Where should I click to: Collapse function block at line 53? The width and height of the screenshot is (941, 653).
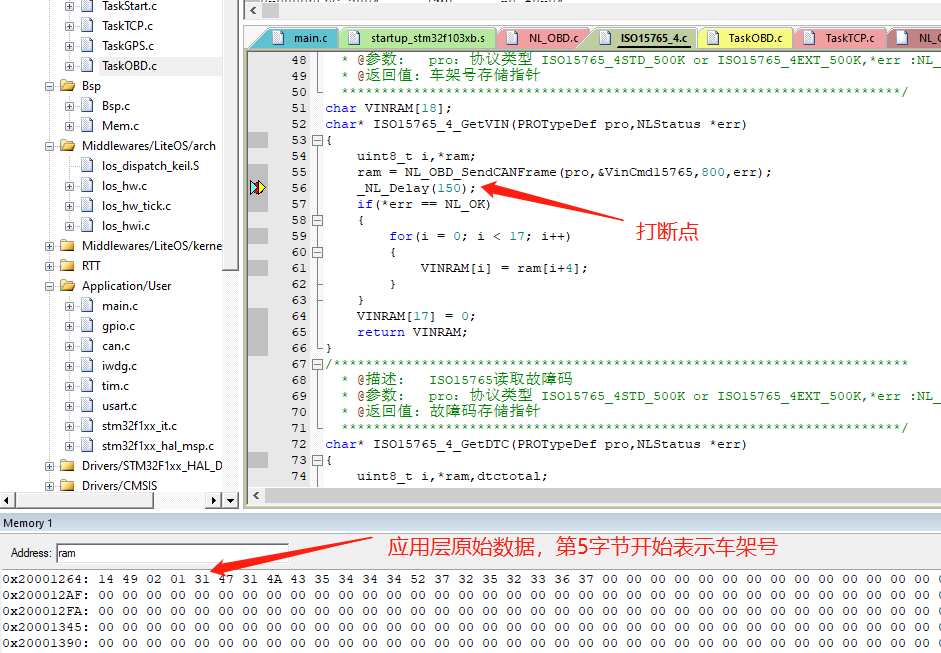tap(317, 140)
